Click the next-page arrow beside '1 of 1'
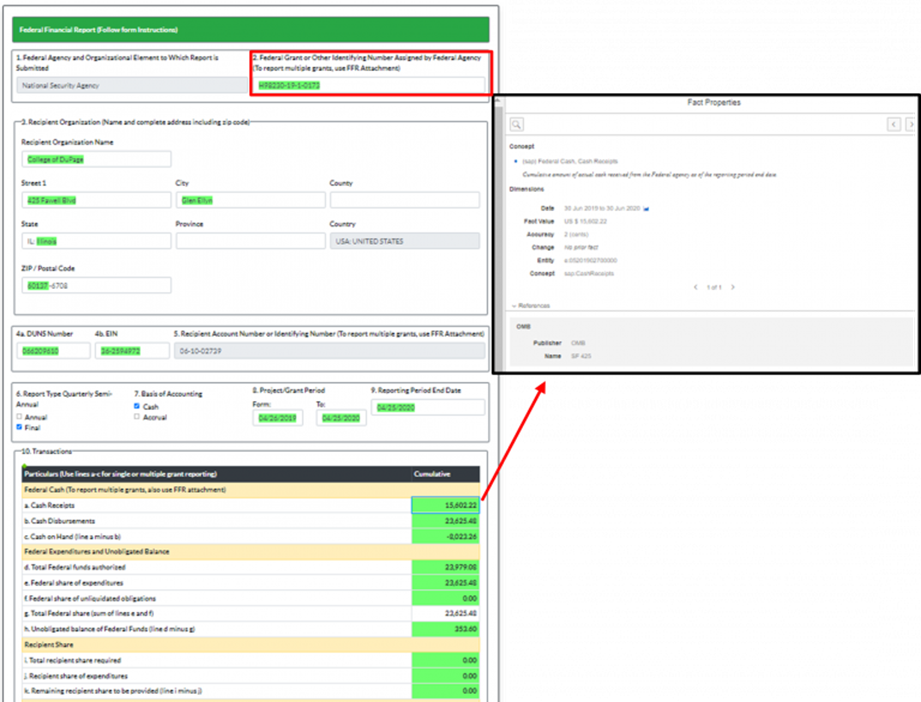The image size is (921, 702). pyautogui.click(x=733, y=287)
